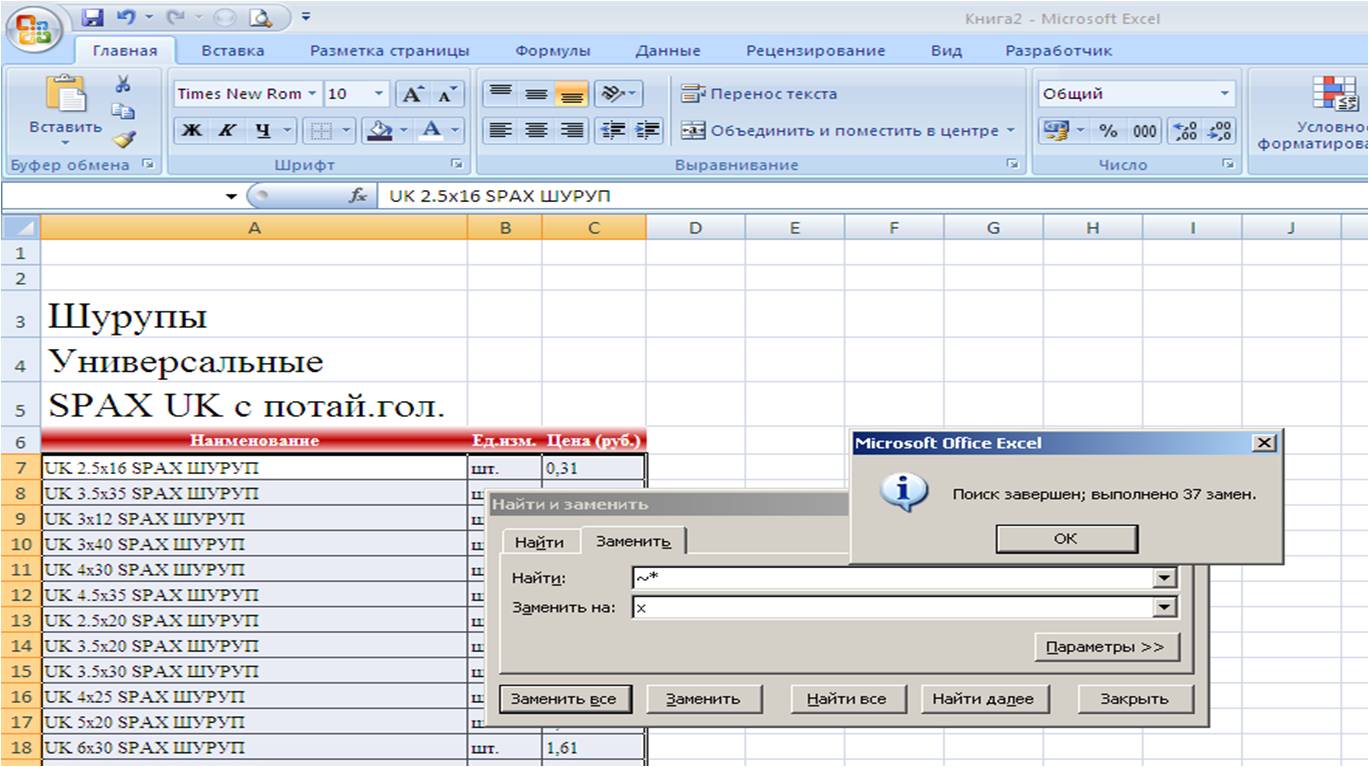Apply percent style number format
Viewport: 1369px width, 767px height.
(x=1109, y=131)
